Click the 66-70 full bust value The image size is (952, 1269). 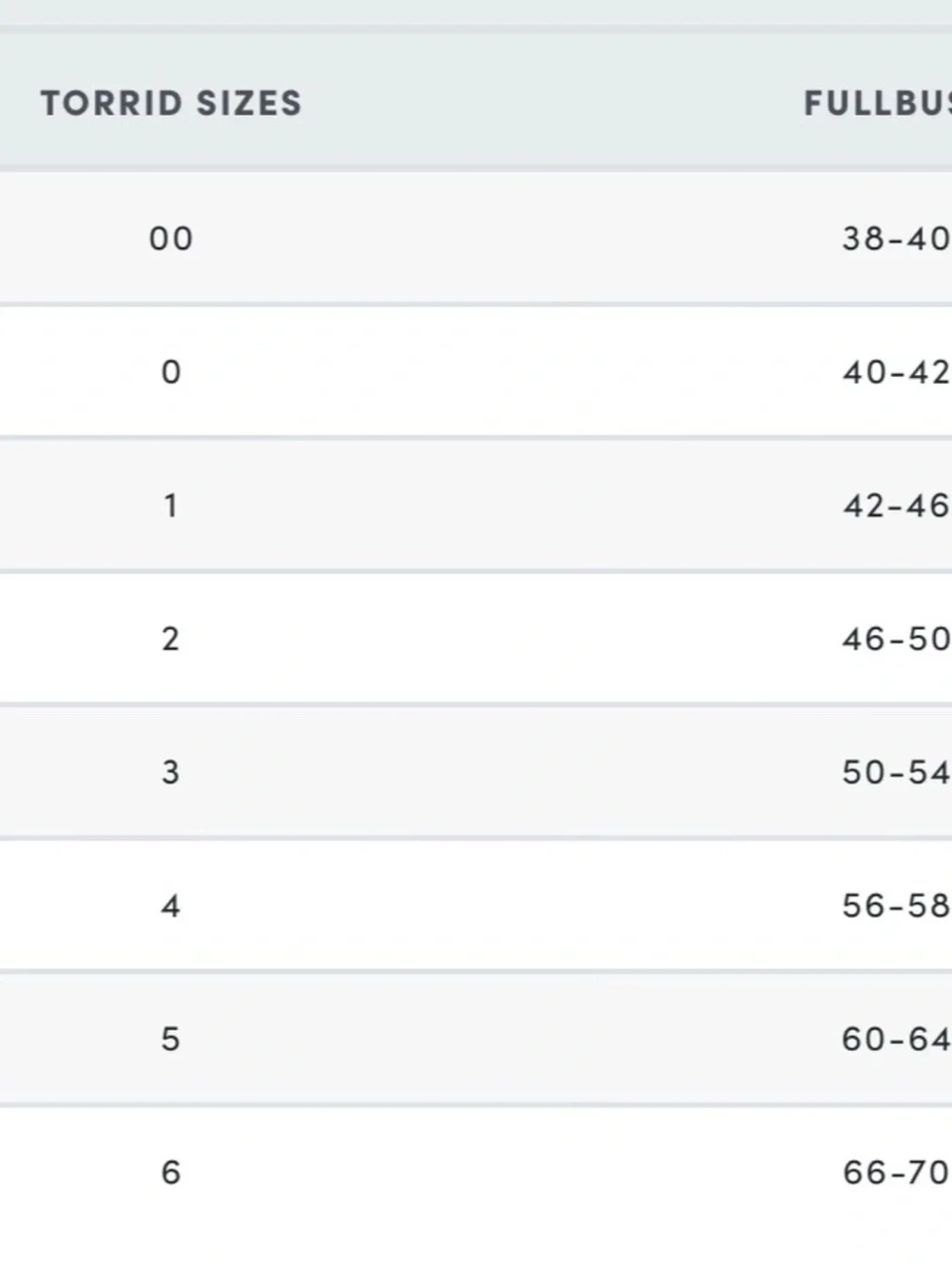coord(896,1172)
